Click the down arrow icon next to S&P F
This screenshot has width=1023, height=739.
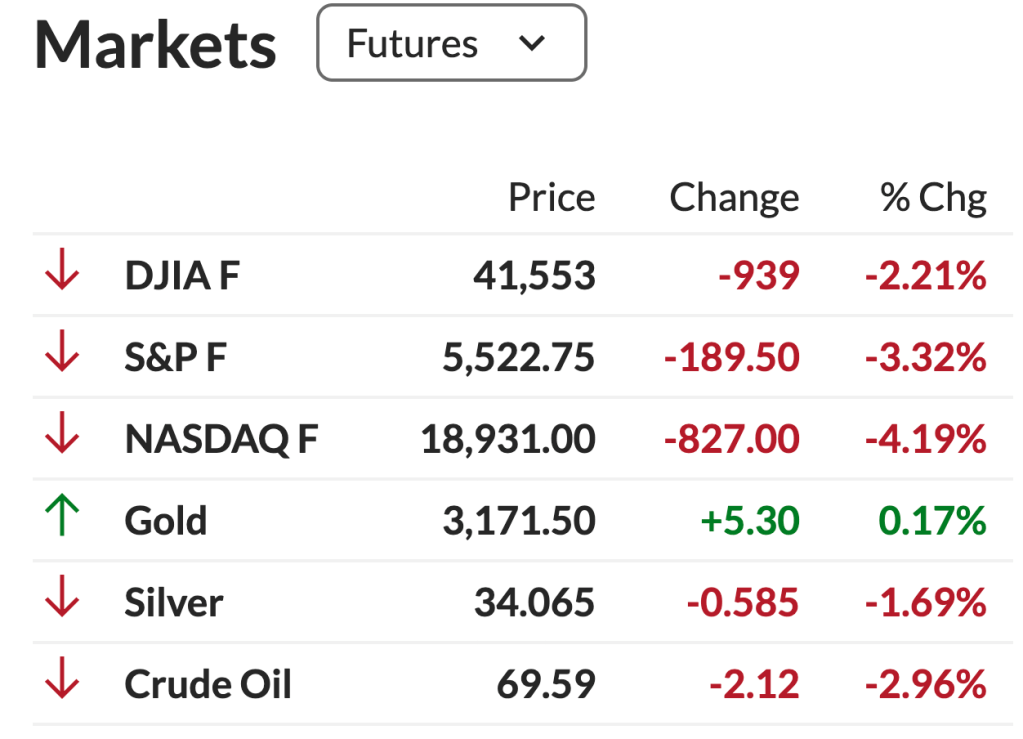[x=62, y=357]
